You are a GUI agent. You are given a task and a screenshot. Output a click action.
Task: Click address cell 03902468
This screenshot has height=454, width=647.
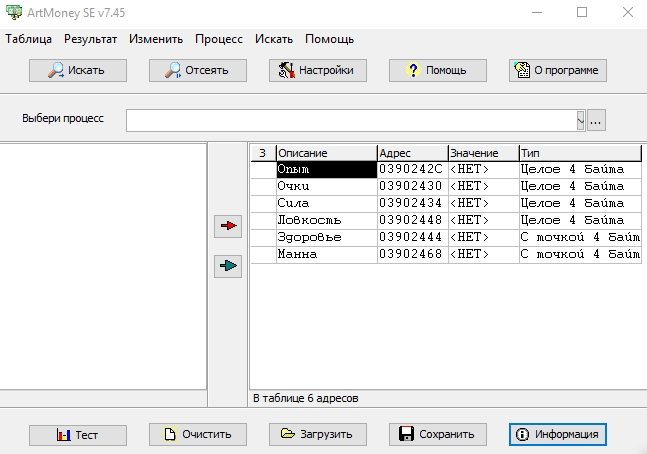click(x=413, y=254)
